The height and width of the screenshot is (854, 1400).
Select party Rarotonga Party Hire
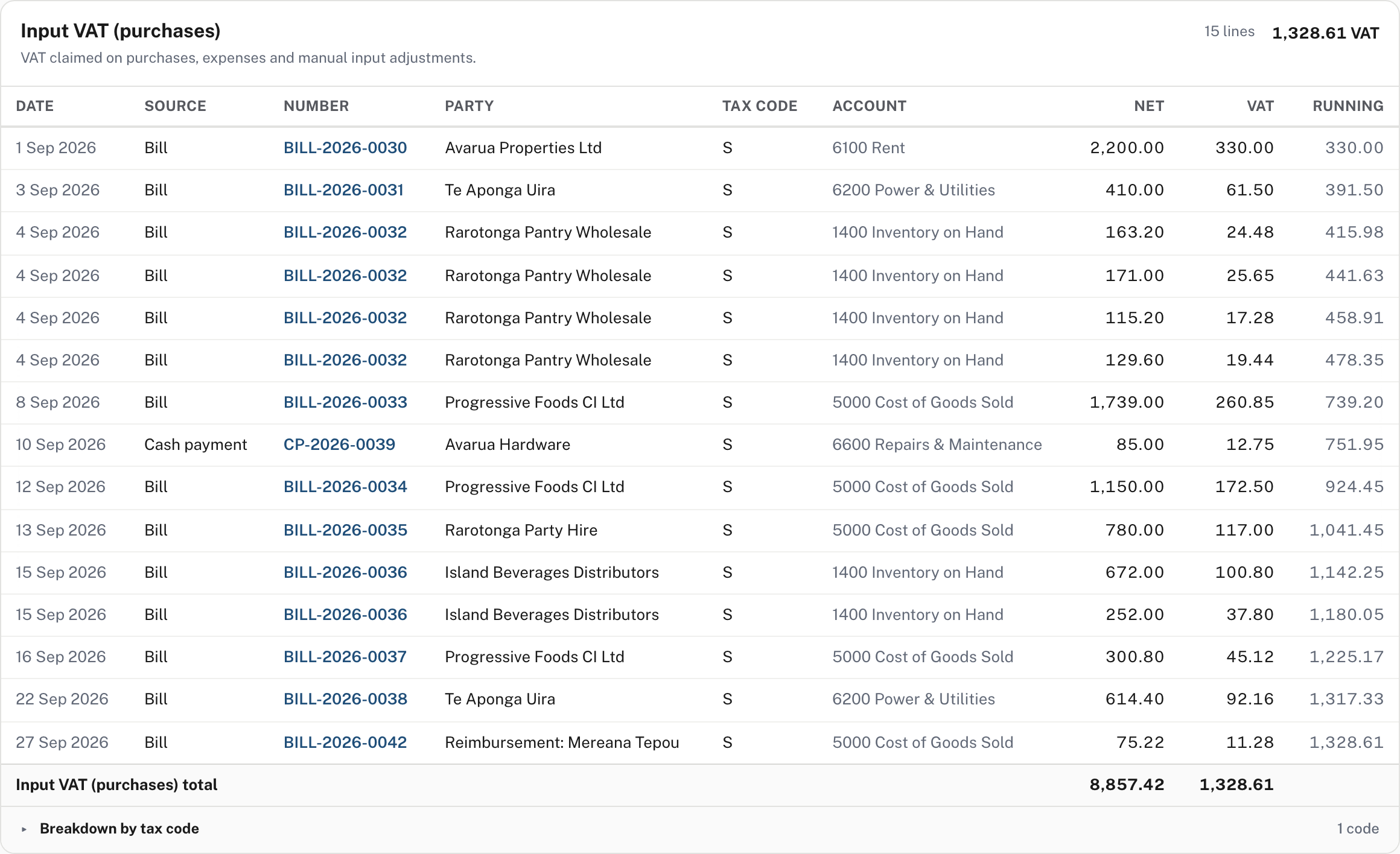click(x=521, y=530)
